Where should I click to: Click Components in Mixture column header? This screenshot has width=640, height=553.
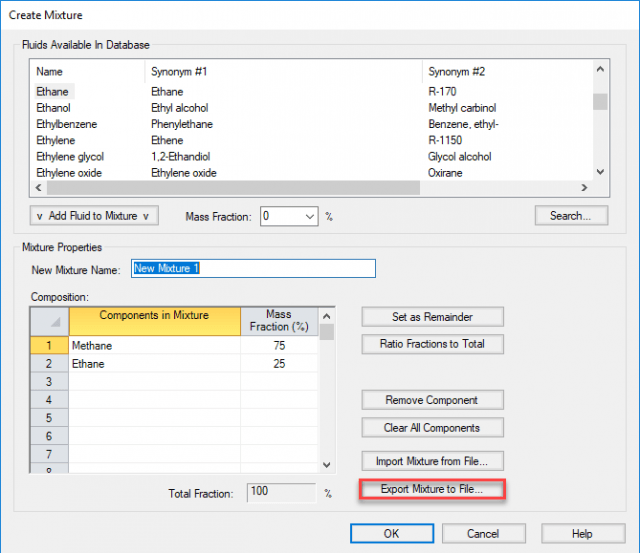[x=155, y=321]
